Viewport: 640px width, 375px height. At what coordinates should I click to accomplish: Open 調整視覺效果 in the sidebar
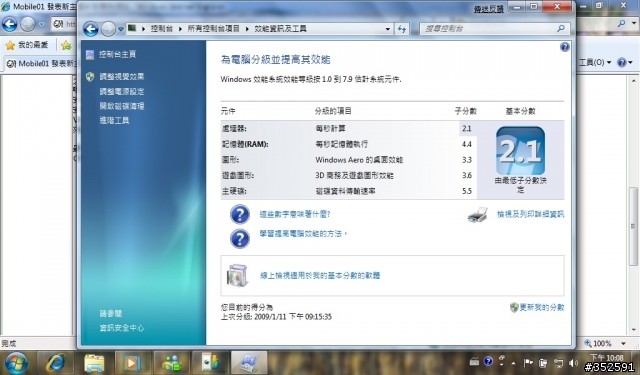coord(122,76)
